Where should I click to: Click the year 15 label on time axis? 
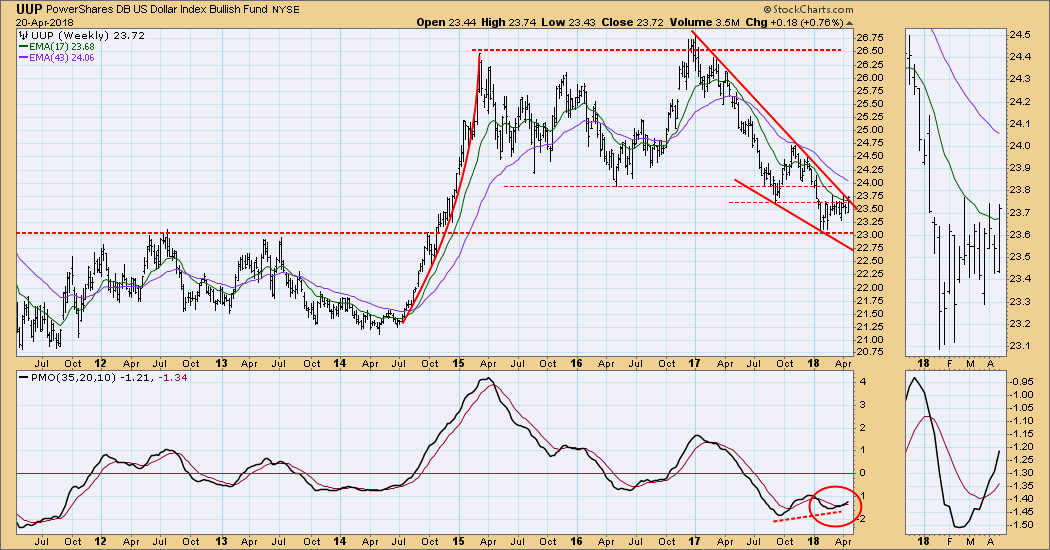[x=461, y=365]
